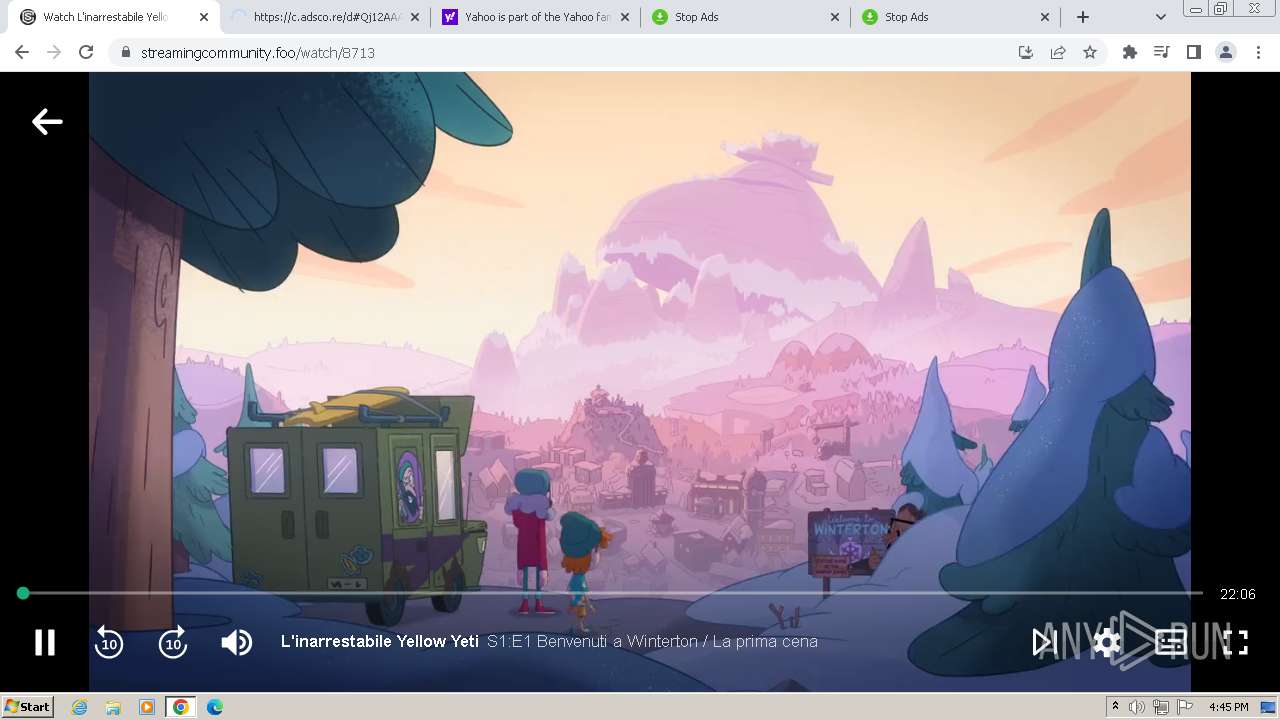Image resolution: width=1280 pixels, height=720 pixels.
Task: Click the 4:45 PM taskbar clock
Action: pos(1228,707)
